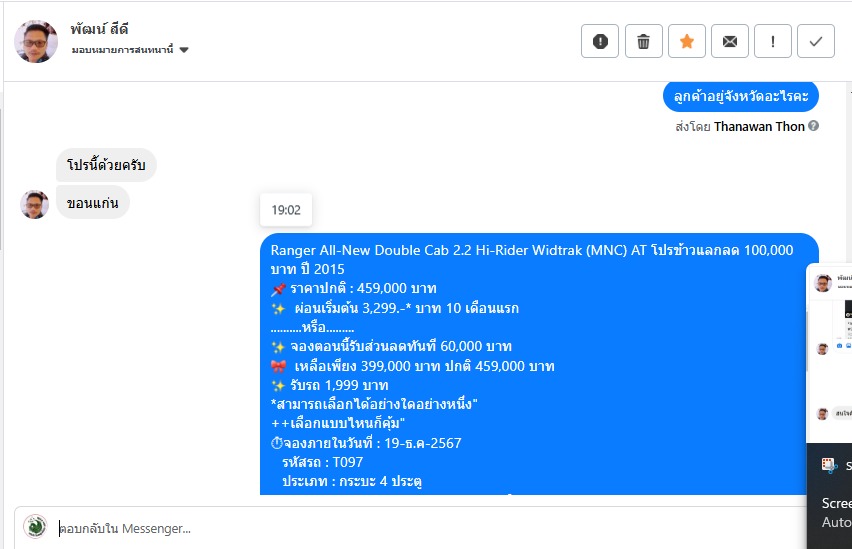The width and height of the screenshot is (852, 549).
Task: Click the contact name in the header
Action: click(100, 29)
